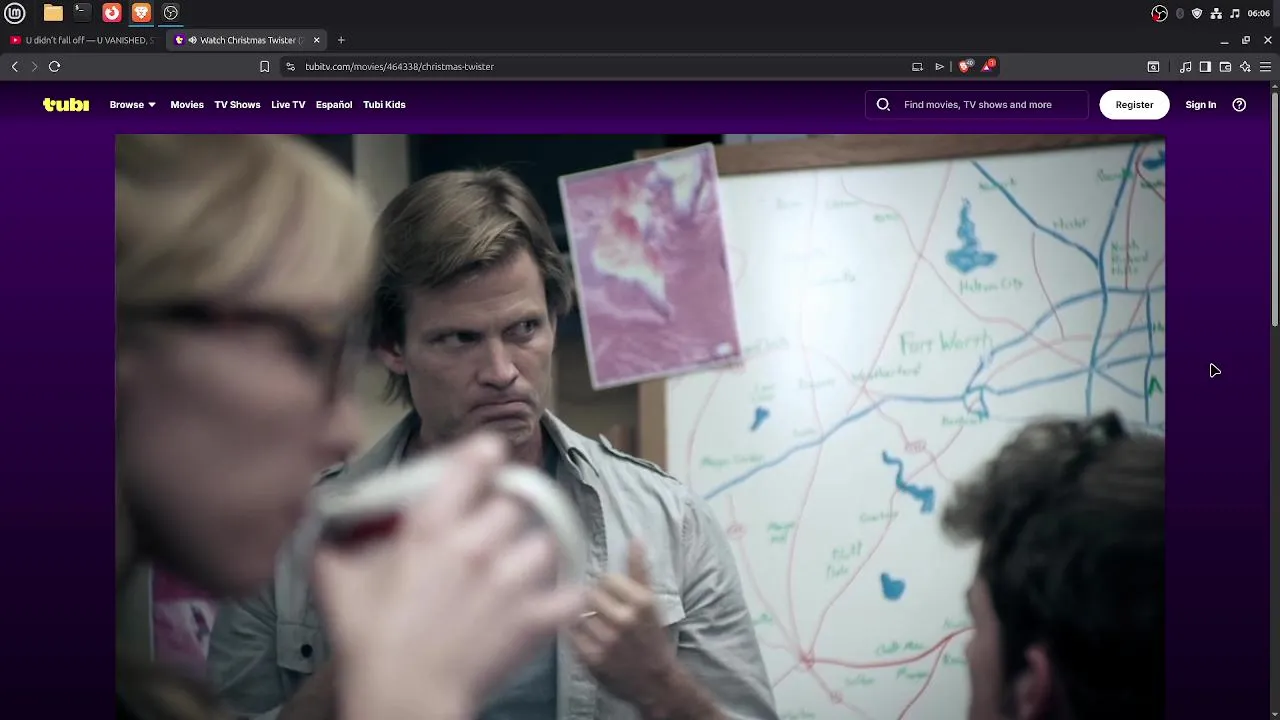Open the terminal from the panel

click(82, 13)
